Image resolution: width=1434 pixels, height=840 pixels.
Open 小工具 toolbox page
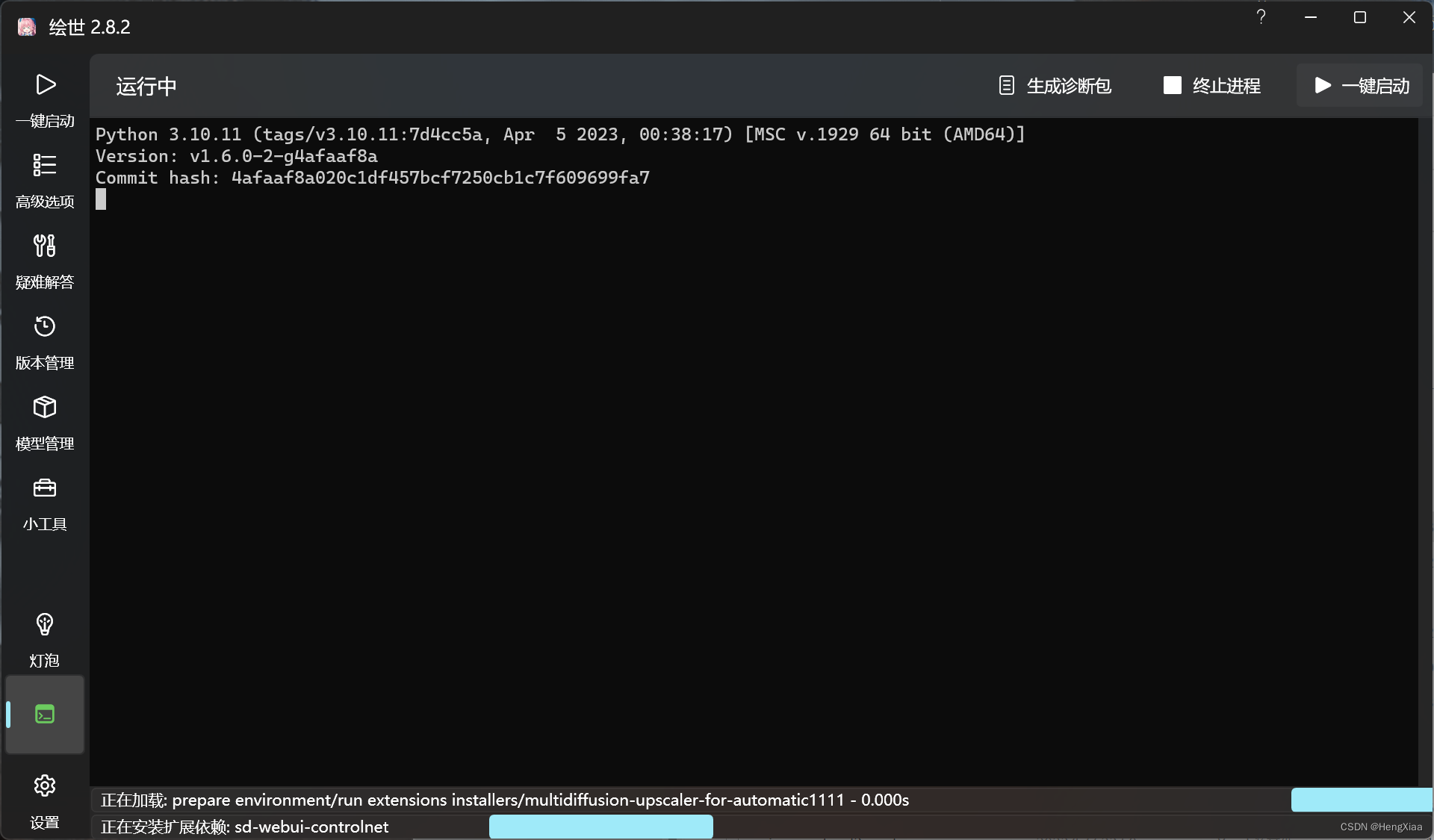pyautogui.click(x=45, y=503)
